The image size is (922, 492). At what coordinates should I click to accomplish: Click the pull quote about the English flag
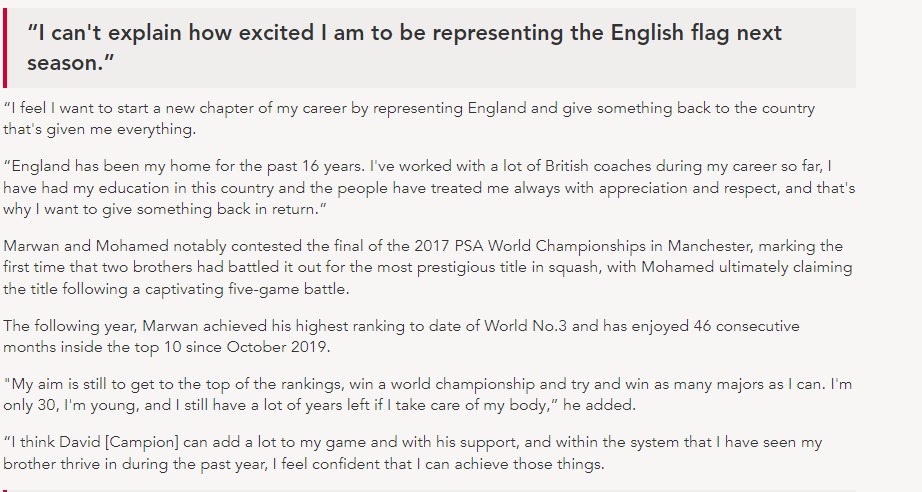click(x=404, y=48)
